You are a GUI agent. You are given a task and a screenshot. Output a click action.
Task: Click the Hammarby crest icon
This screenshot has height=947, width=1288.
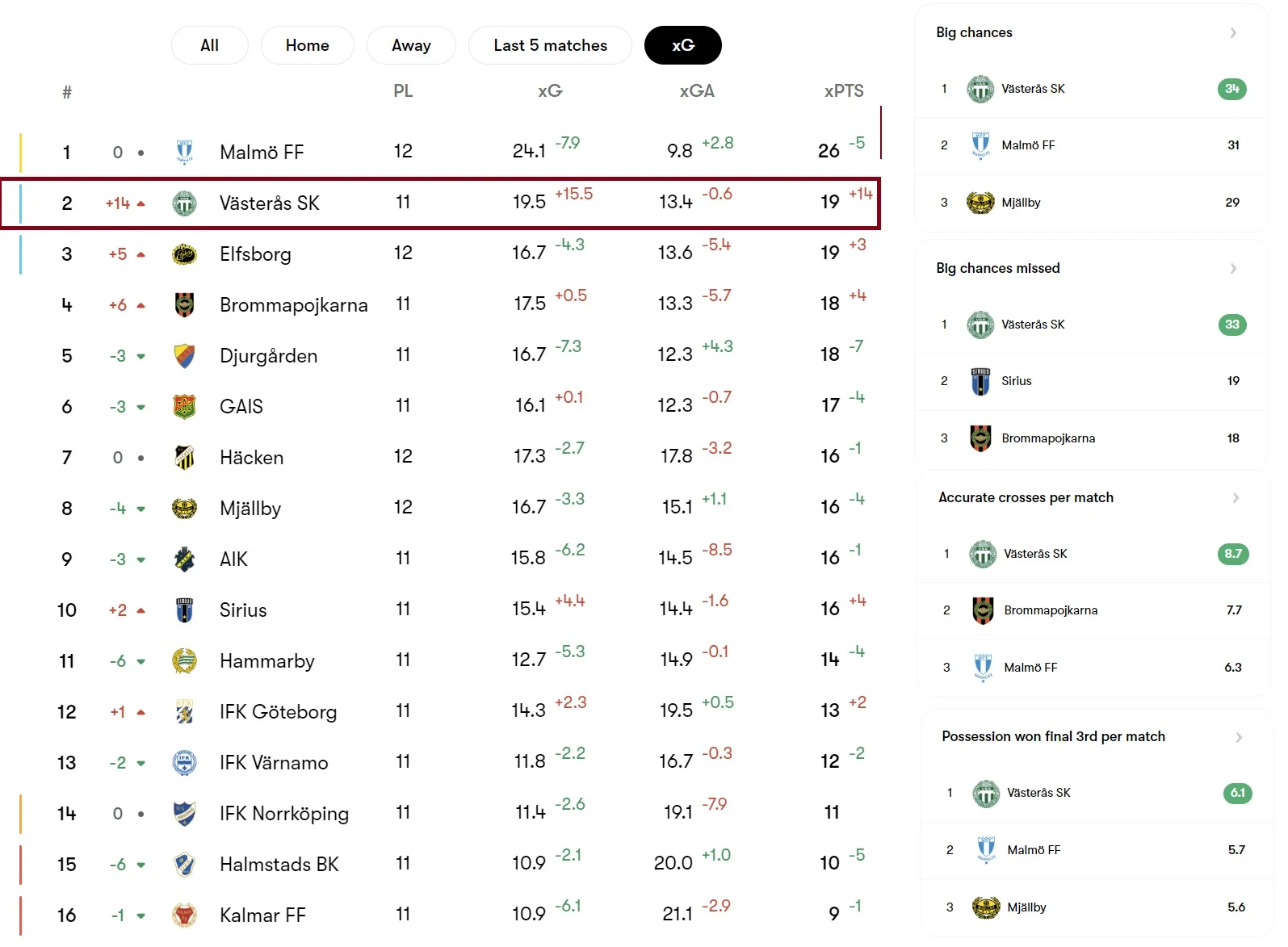[184, 661]
